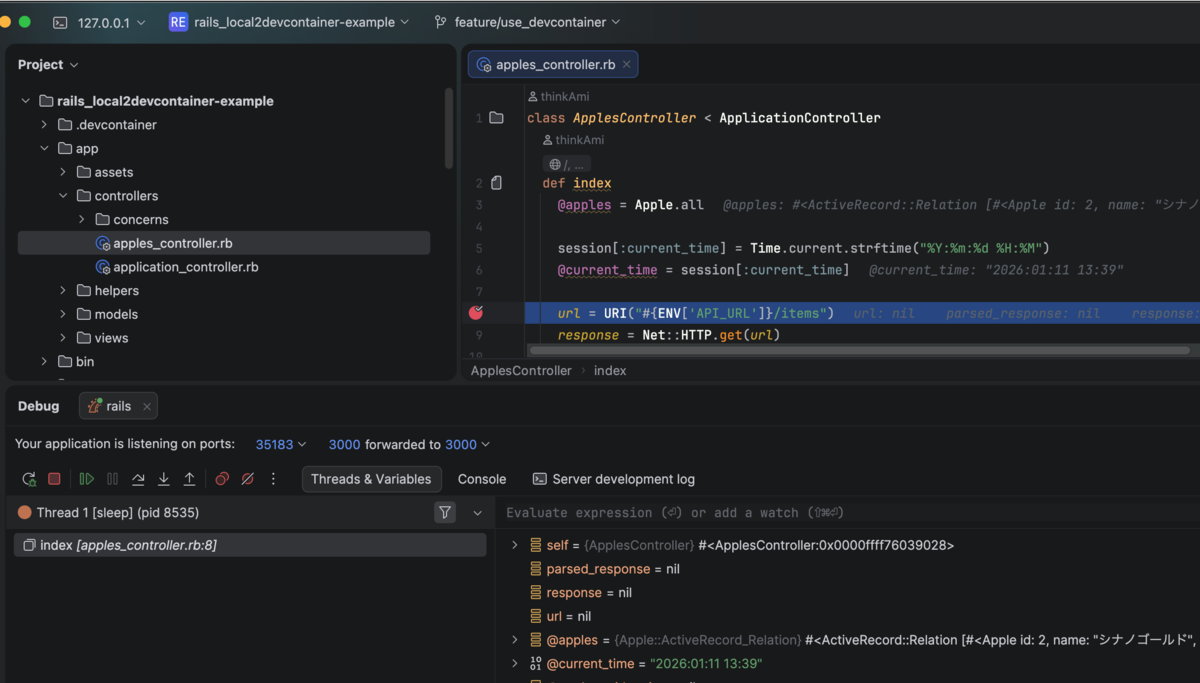Expand the assets folder

(63, 172)
